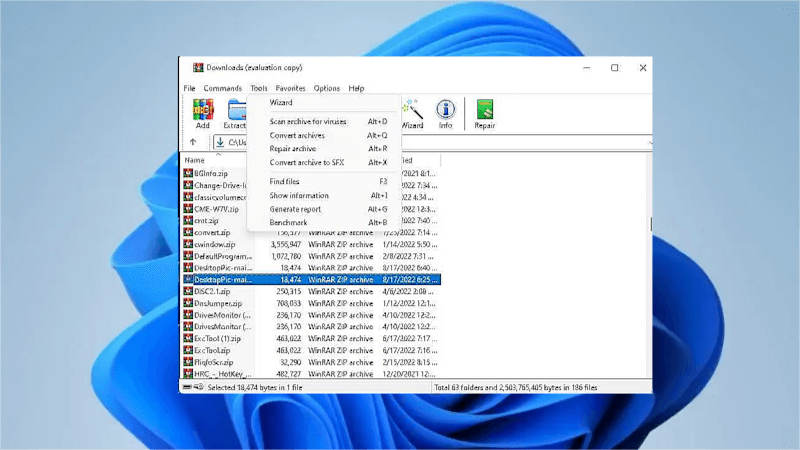Viewport: 800px width, 450px height.
Task: Open the Commands menu
Action: 222,88
